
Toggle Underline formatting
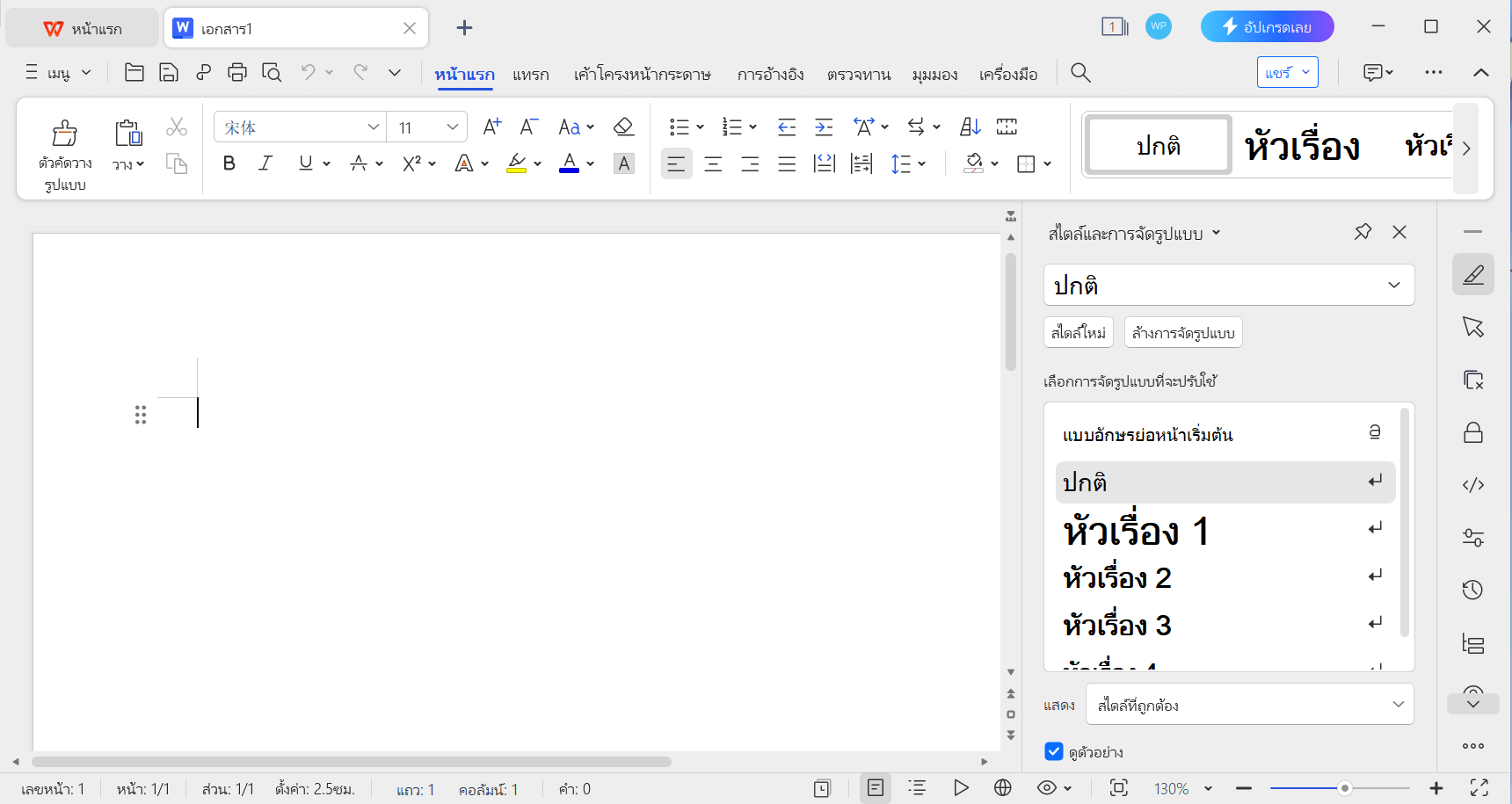[305, 163]
